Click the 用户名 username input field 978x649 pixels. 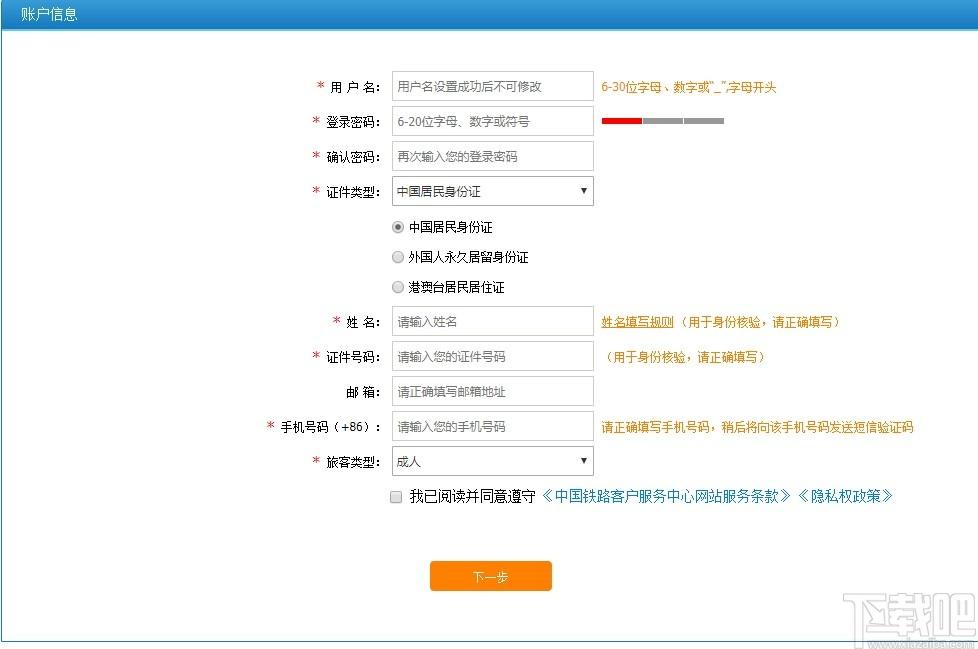pyautogui.click(x=492, y=87)
